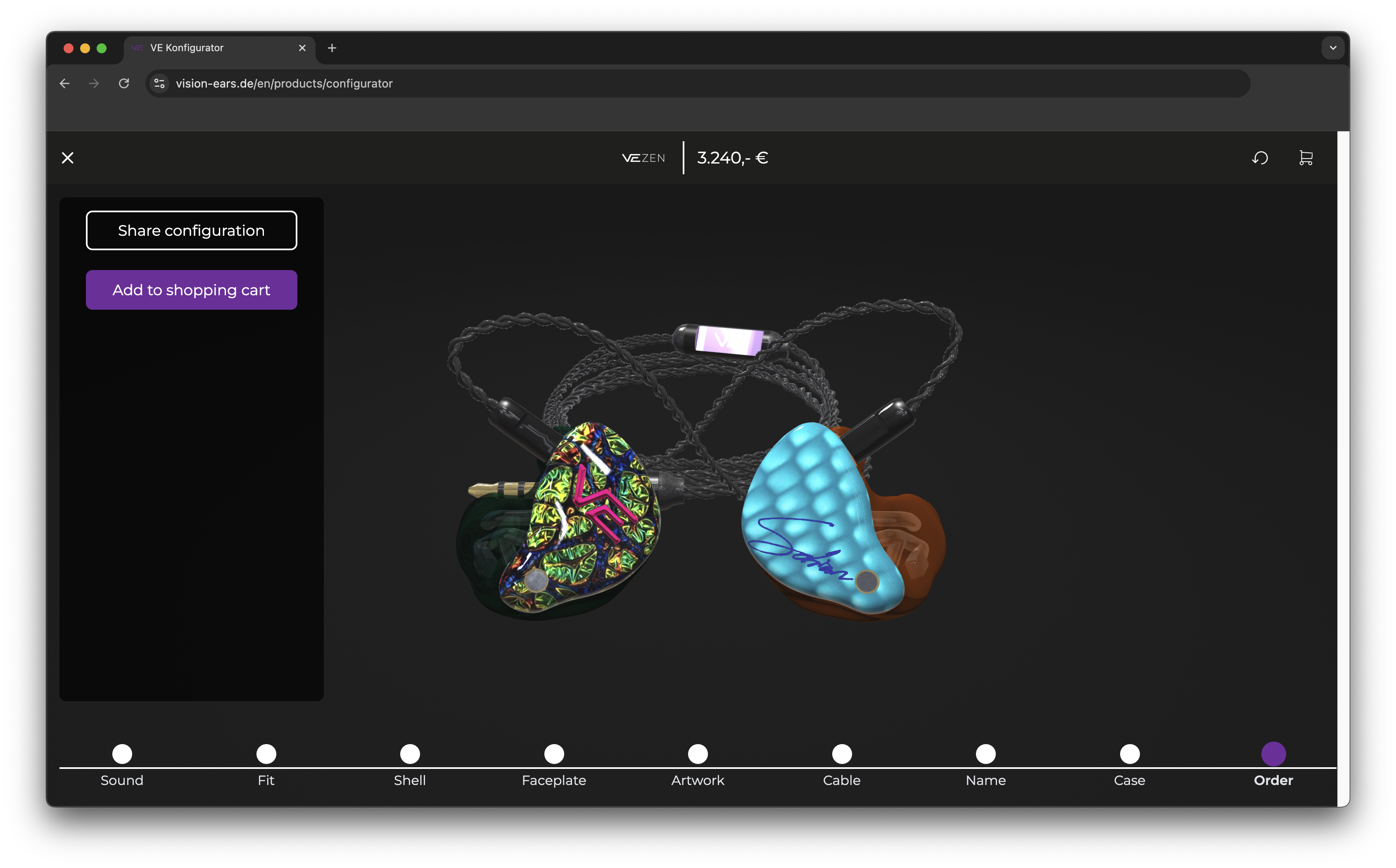The height and width of the screenshot is (868, 1396).
Task: Click the purple Order step dot
Action: coord(1273,754)
